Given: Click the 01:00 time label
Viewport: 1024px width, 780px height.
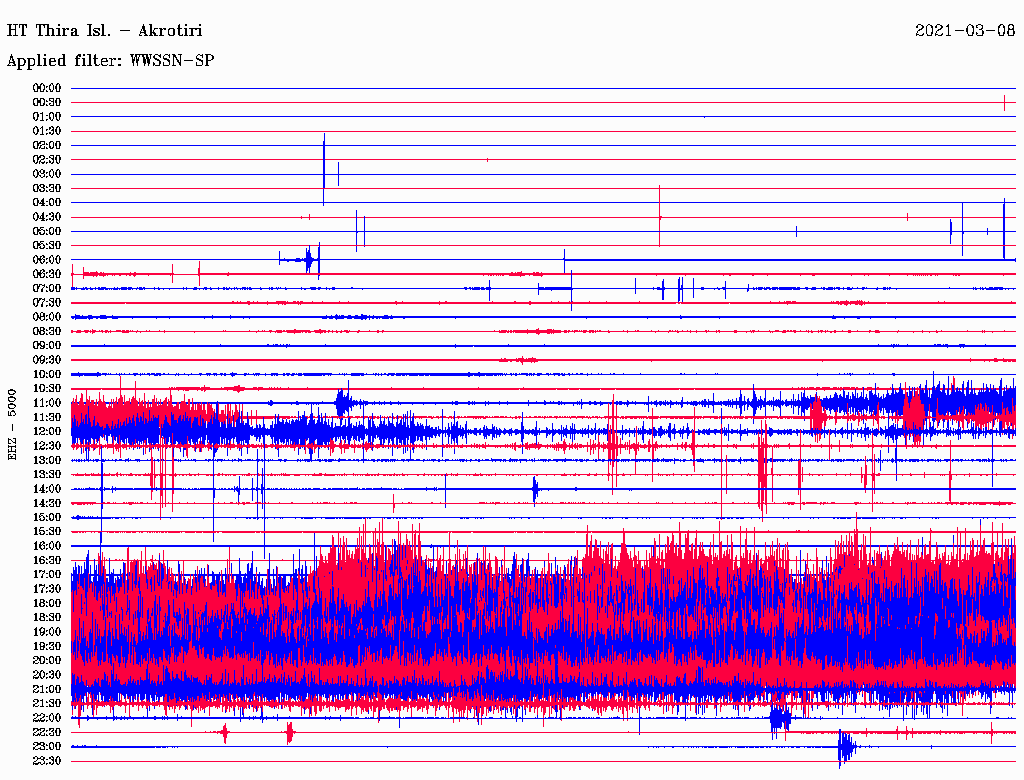Looking at the screenshot, I should (x=47, y=117).
